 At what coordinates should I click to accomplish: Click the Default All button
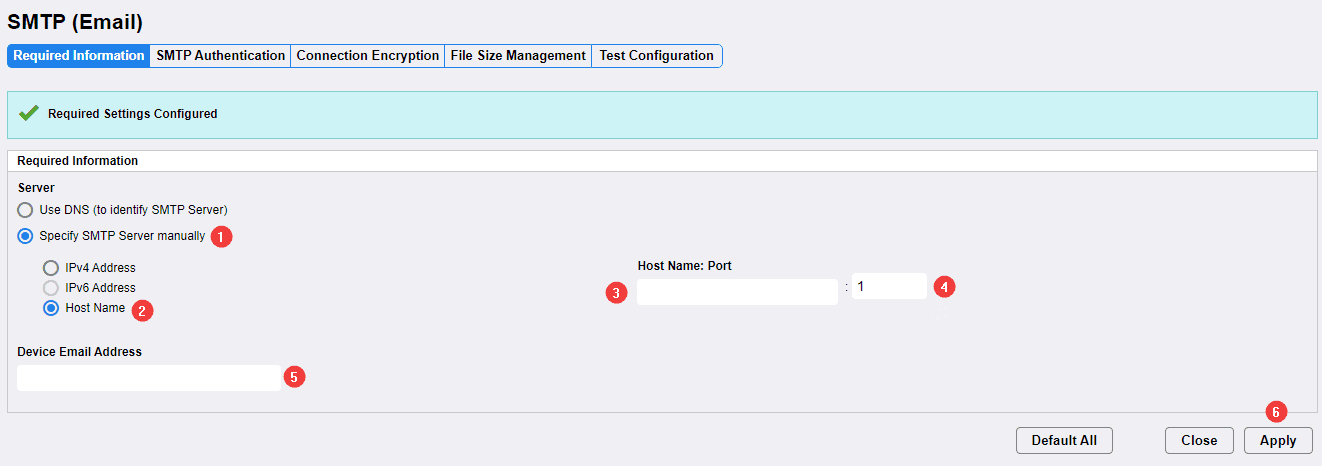pos(1064,440)
